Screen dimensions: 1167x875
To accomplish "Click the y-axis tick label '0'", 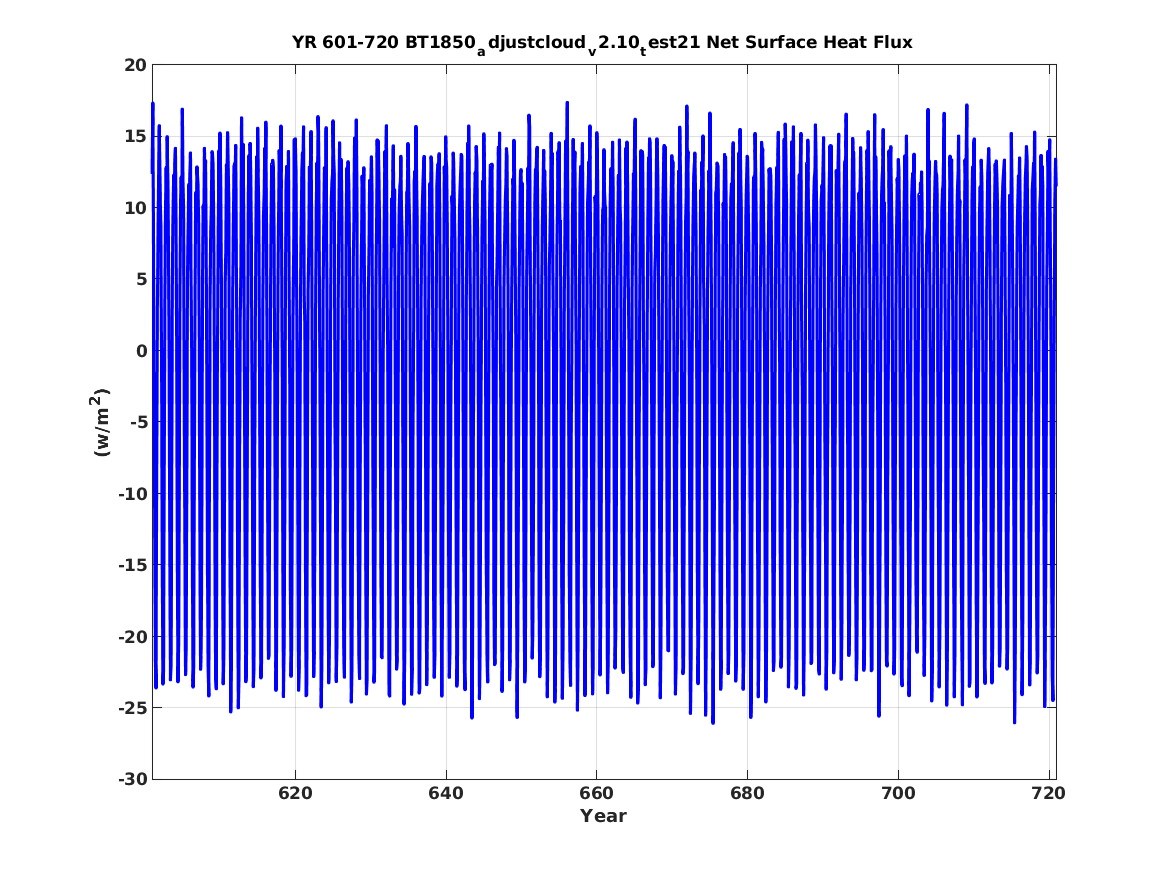I will [141, 351].
